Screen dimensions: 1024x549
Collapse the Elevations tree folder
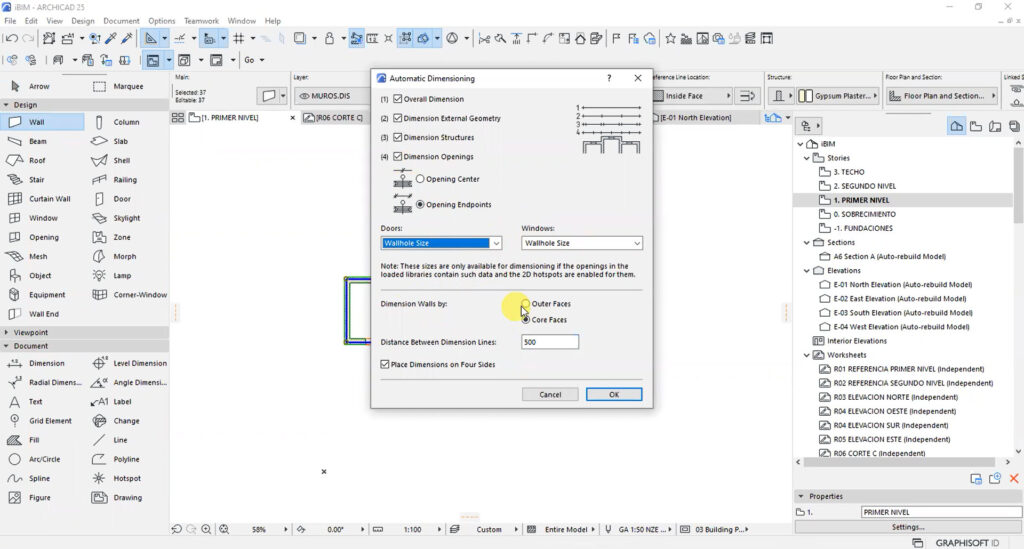807,270
